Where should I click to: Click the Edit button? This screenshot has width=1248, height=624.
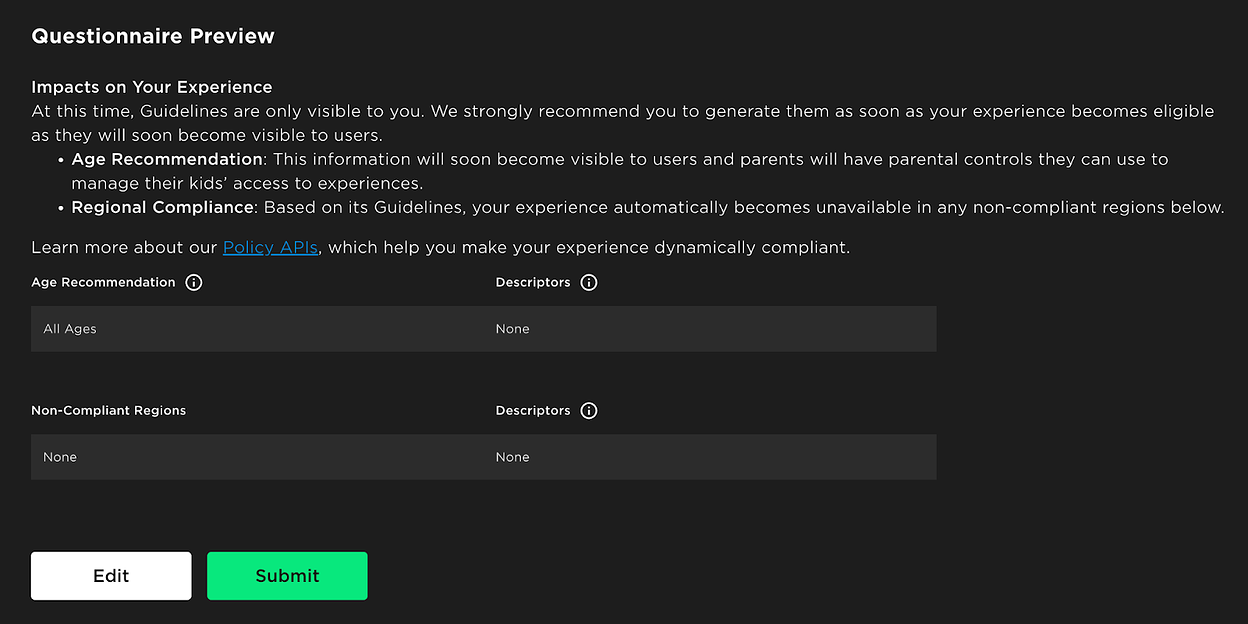[110, 576]
